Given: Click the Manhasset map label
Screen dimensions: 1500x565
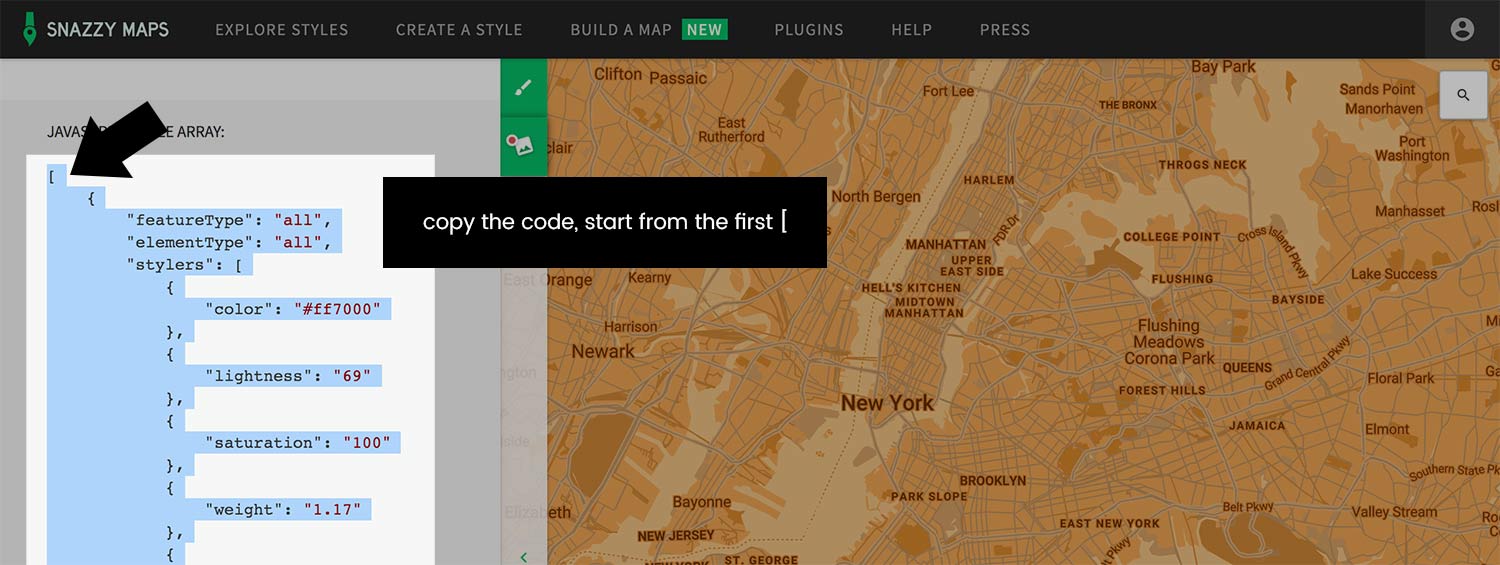Looking at the screenshot, I should (1410, 211).
